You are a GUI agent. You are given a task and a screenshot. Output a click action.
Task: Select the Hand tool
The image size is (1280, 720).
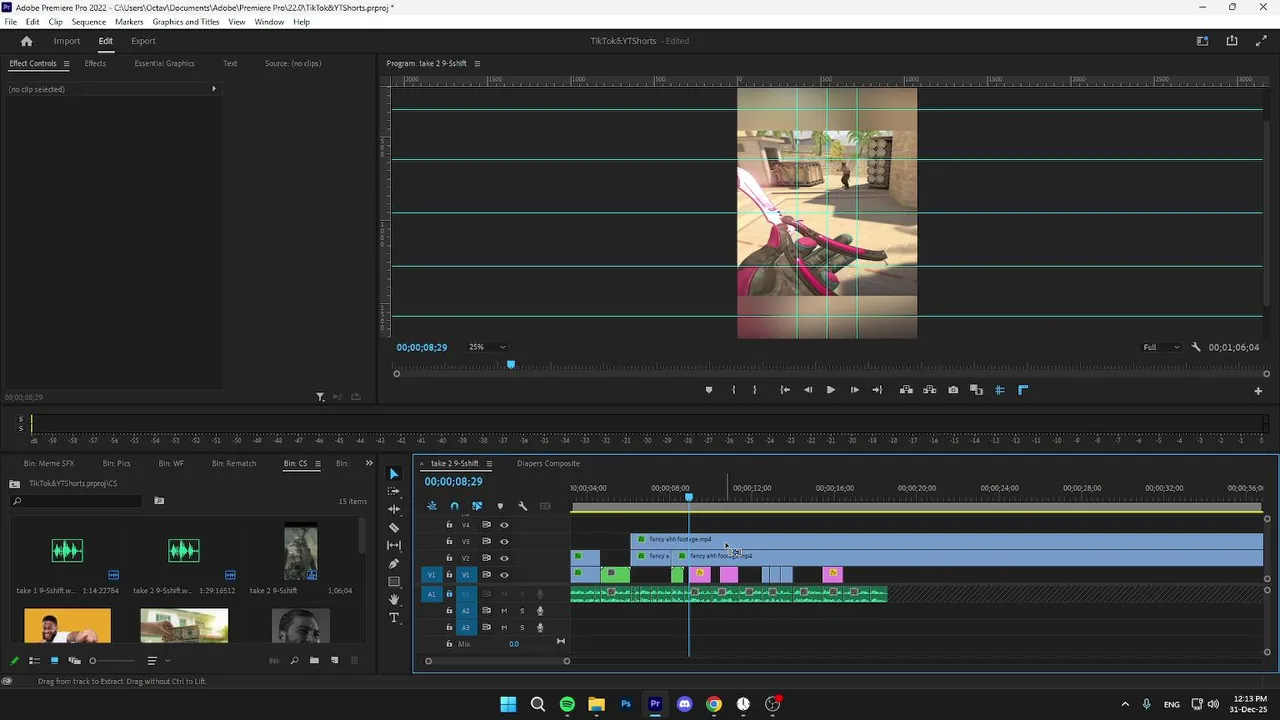click(394, 599)
